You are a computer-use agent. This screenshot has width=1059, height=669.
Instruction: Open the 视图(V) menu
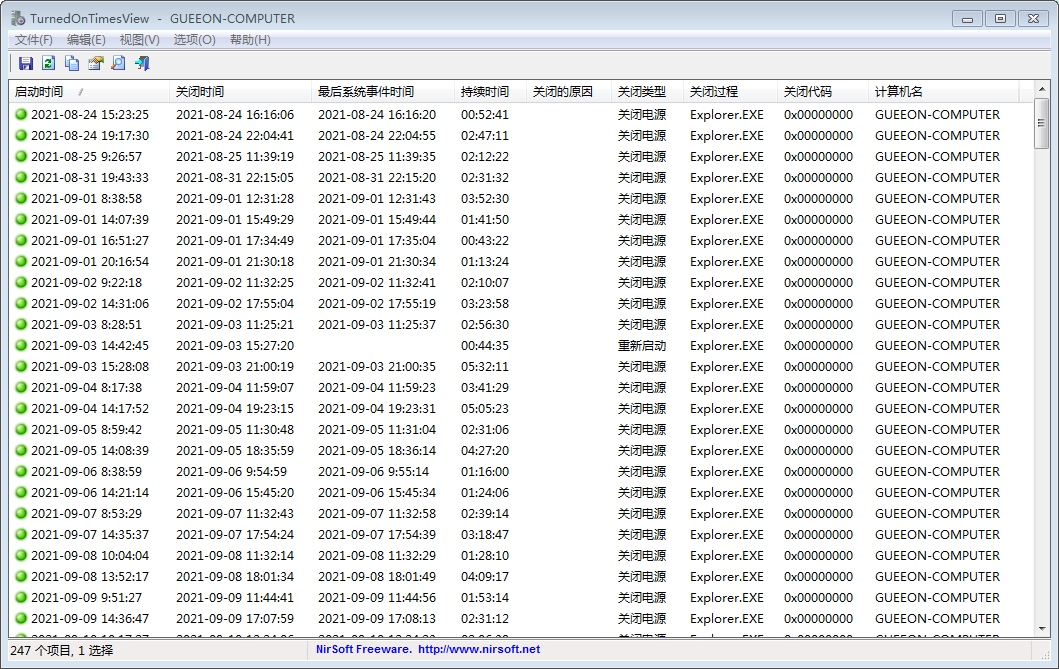point(139,40)
